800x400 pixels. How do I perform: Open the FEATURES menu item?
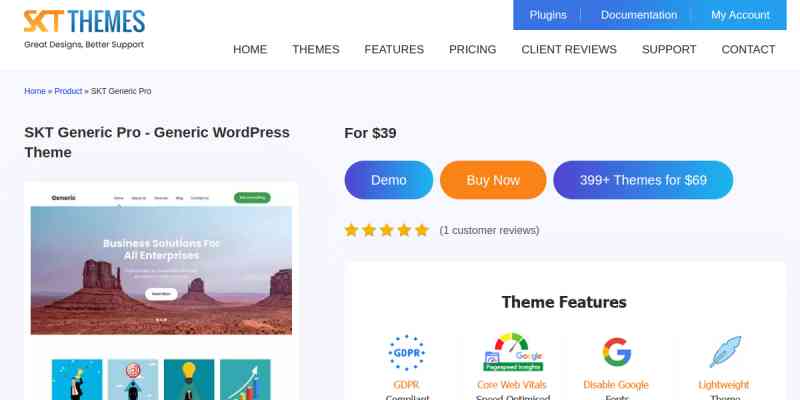(394, 49)
